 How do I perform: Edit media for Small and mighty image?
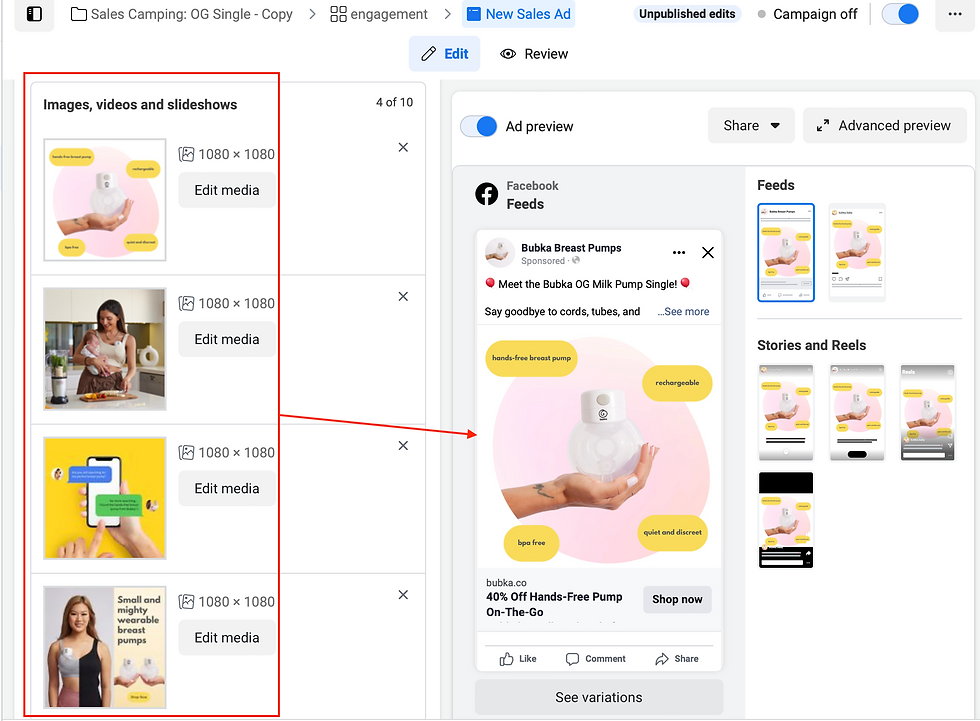[x=227, y=638]
